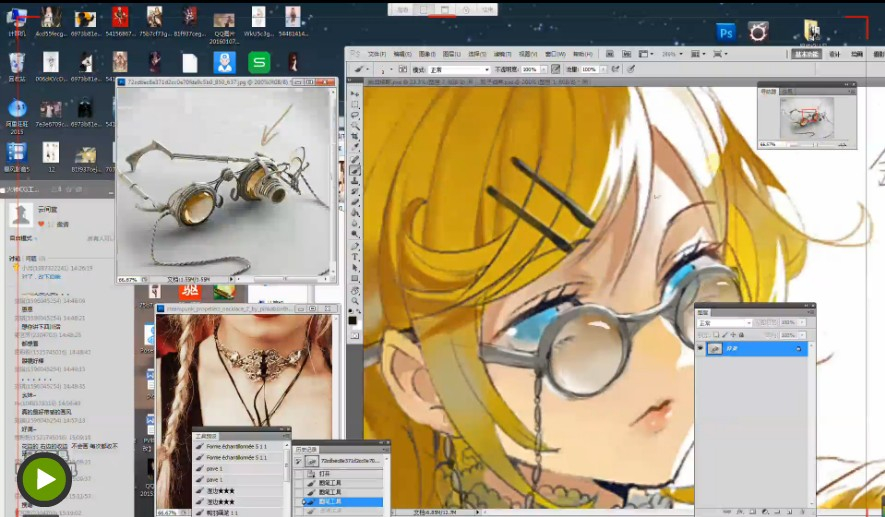Open the 文件(F) menu
Image resolution: width=885 pixels, height=517 pixels.
click(x=376, y=54)
